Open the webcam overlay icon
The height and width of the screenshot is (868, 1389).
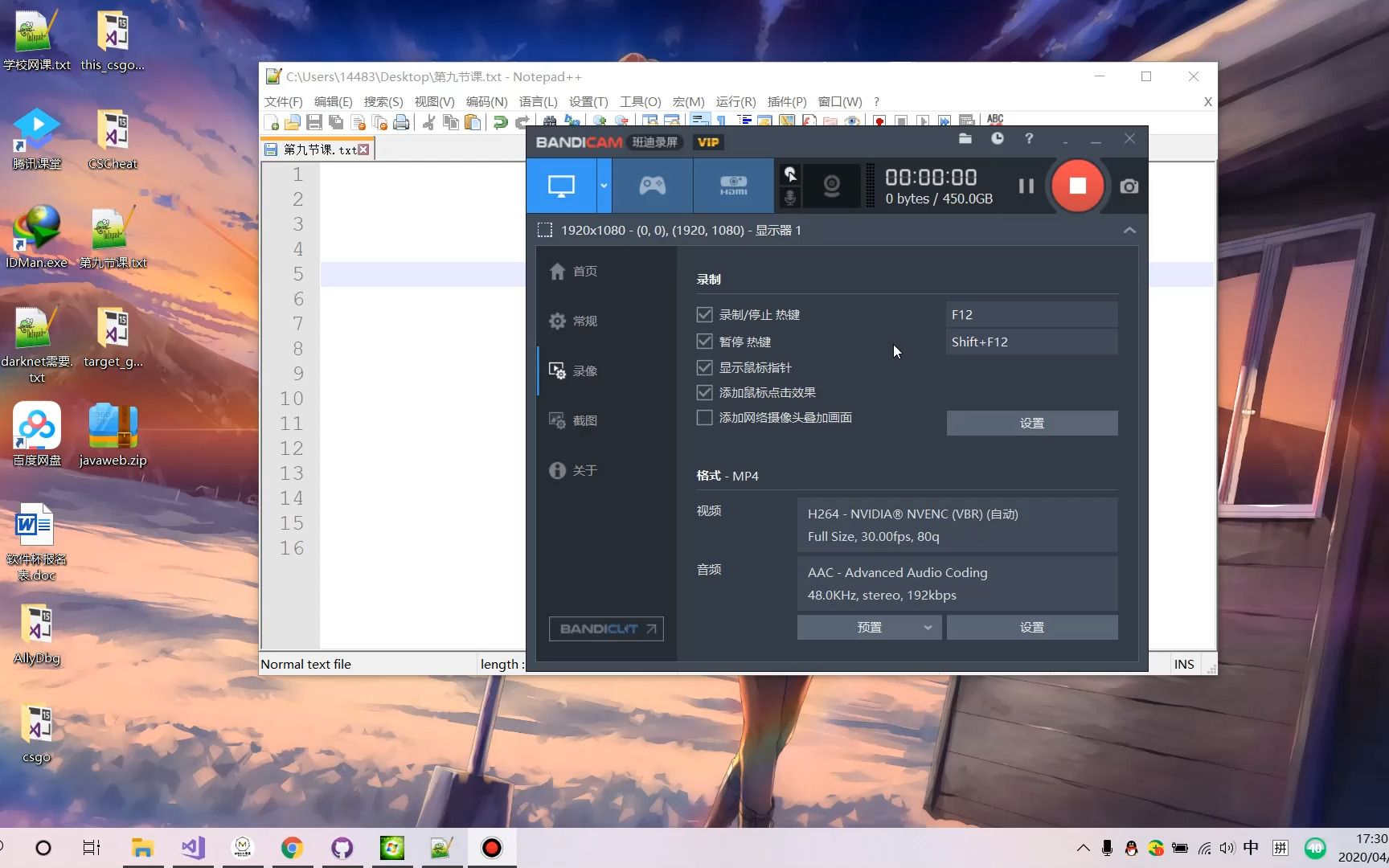coord(831,186)
